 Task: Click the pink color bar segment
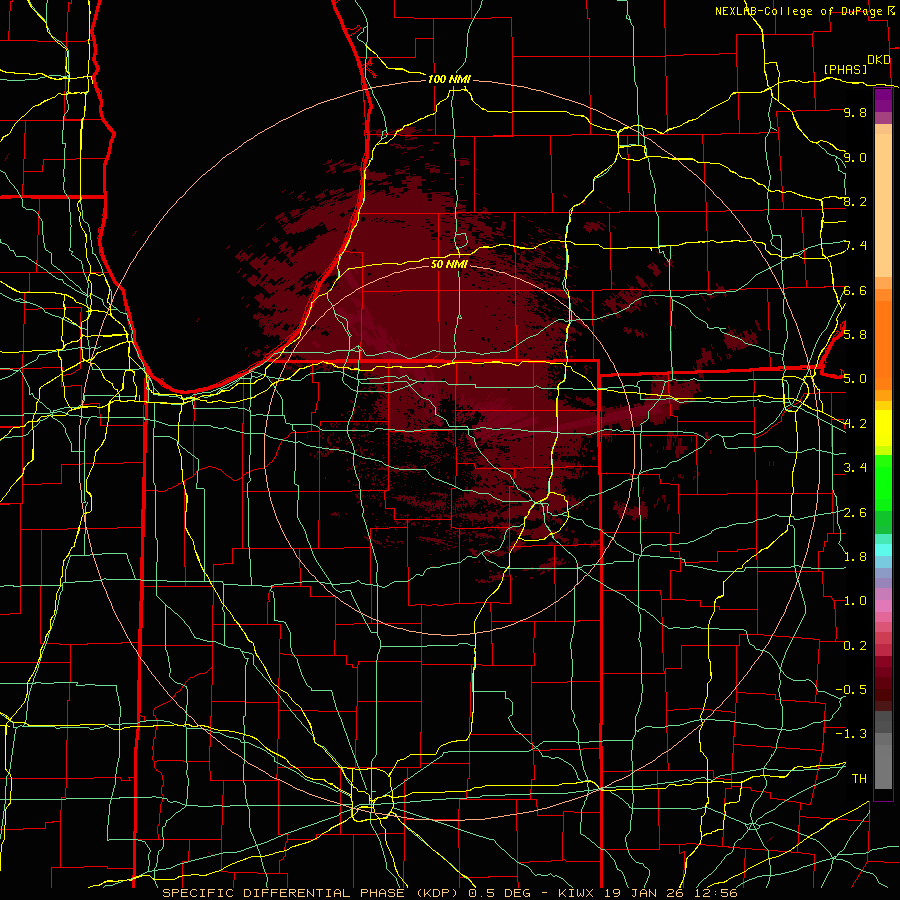(883, 605)
